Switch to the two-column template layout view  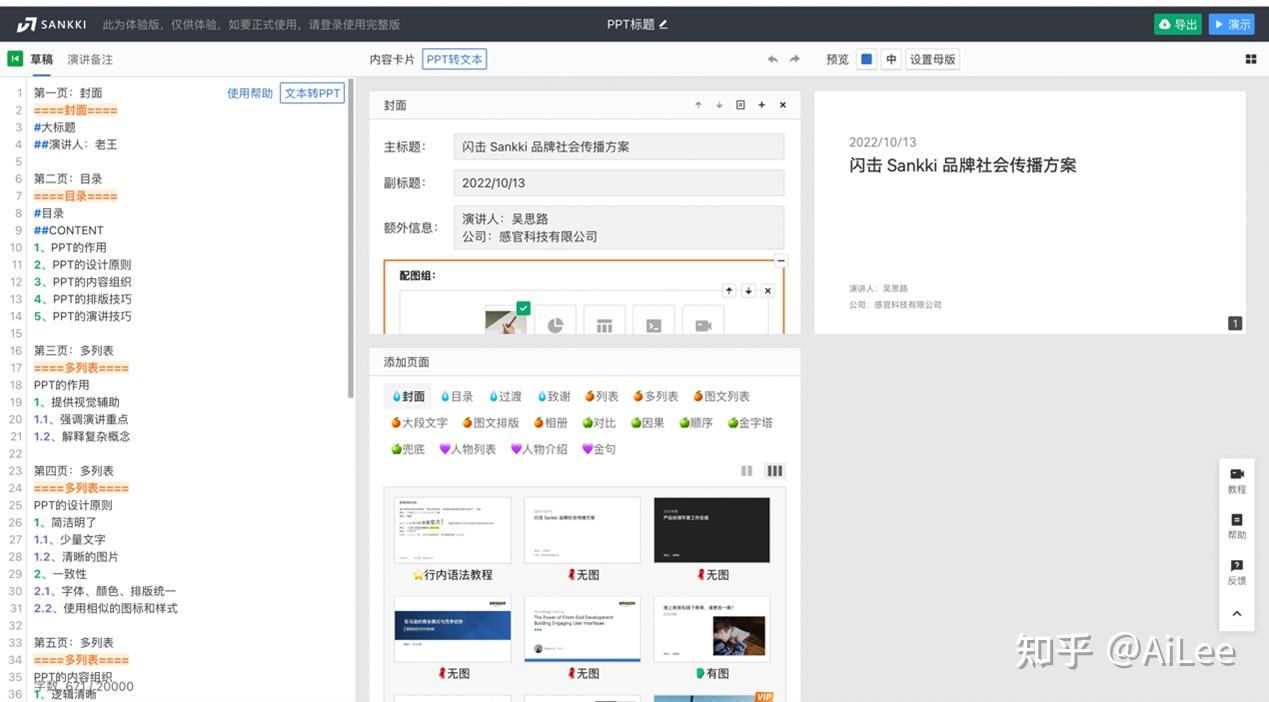[747, 471]
